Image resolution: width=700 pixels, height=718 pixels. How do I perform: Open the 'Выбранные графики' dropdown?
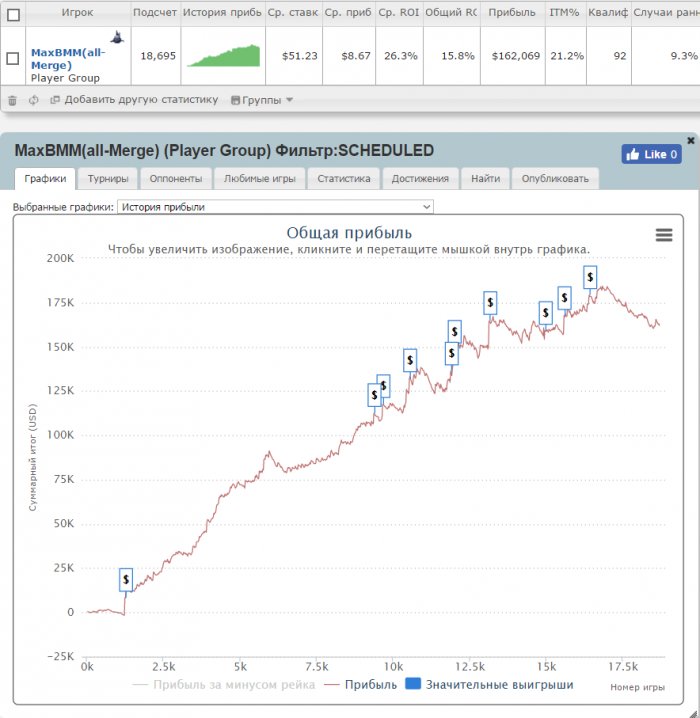tap(275, 206)
